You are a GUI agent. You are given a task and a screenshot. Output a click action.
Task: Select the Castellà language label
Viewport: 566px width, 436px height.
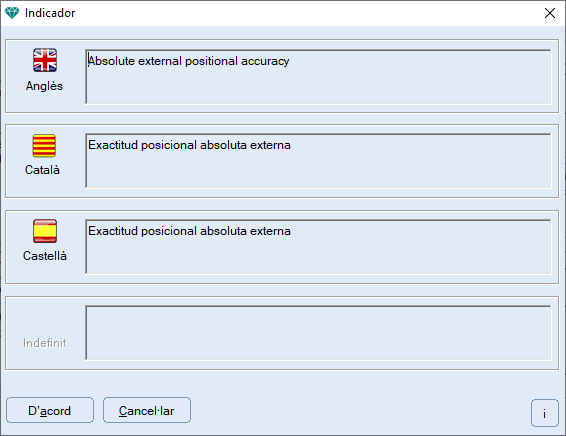tap(45, 256)
